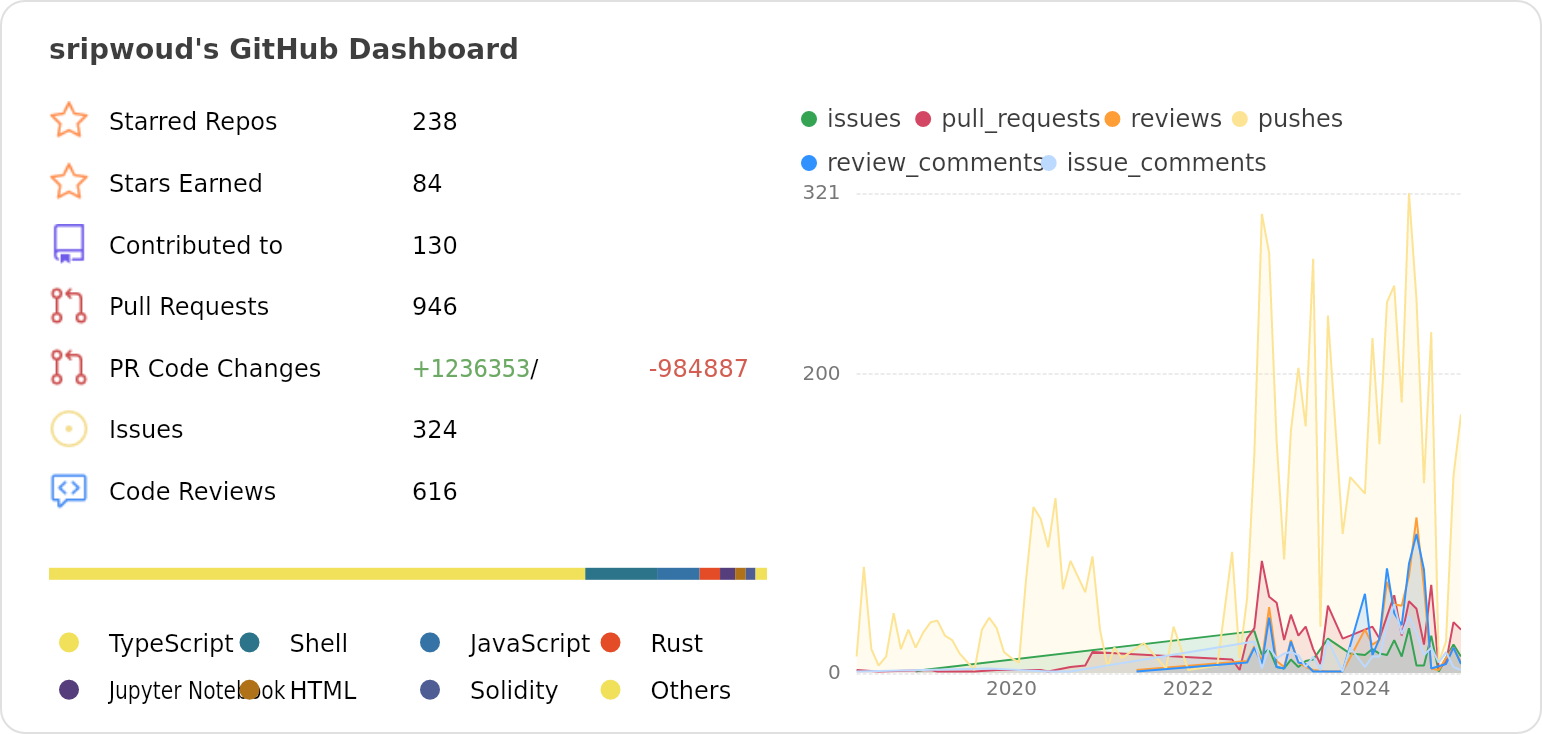This screenshot has height=734, width=1542.
Task: Click the "Code Reviews" label
Action: click(193, 492)
